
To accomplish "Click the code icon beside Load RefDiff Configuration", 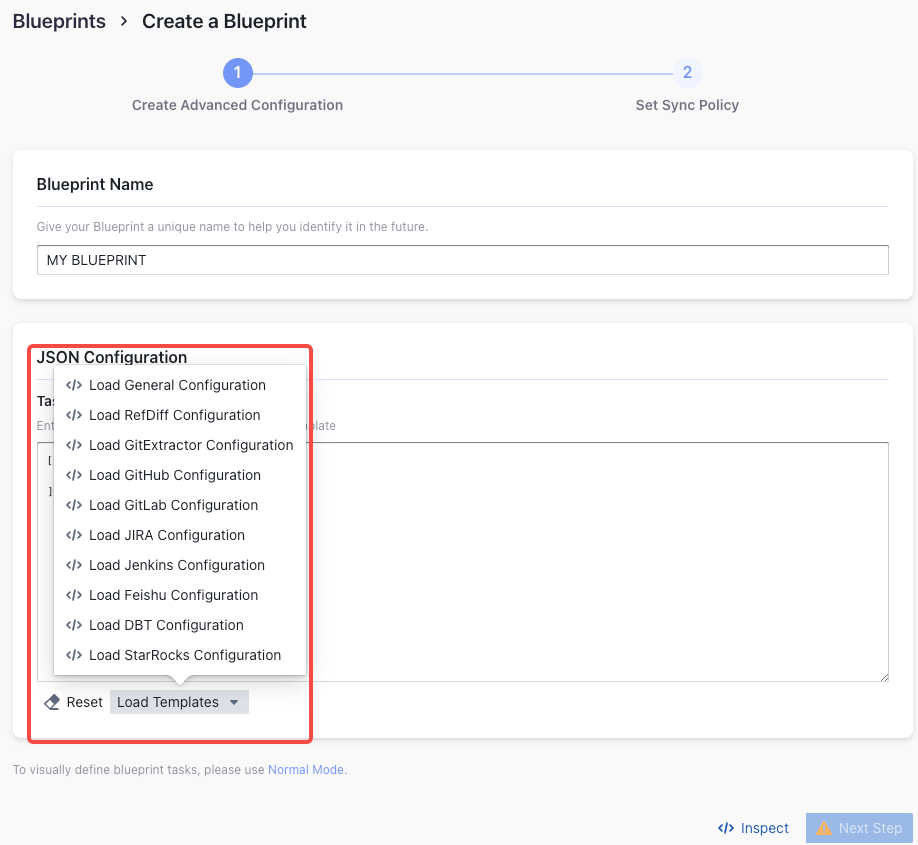I will 74,415.
